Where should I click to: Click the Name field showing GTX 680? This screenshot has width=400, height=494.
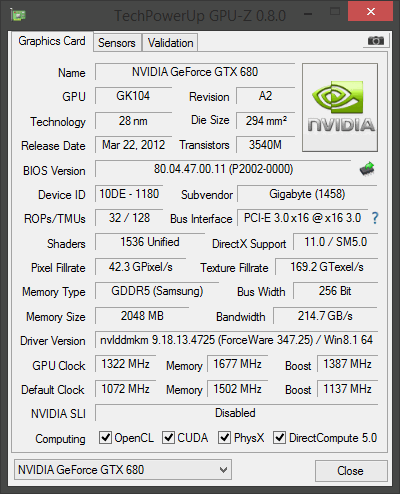tap(195, 72)
